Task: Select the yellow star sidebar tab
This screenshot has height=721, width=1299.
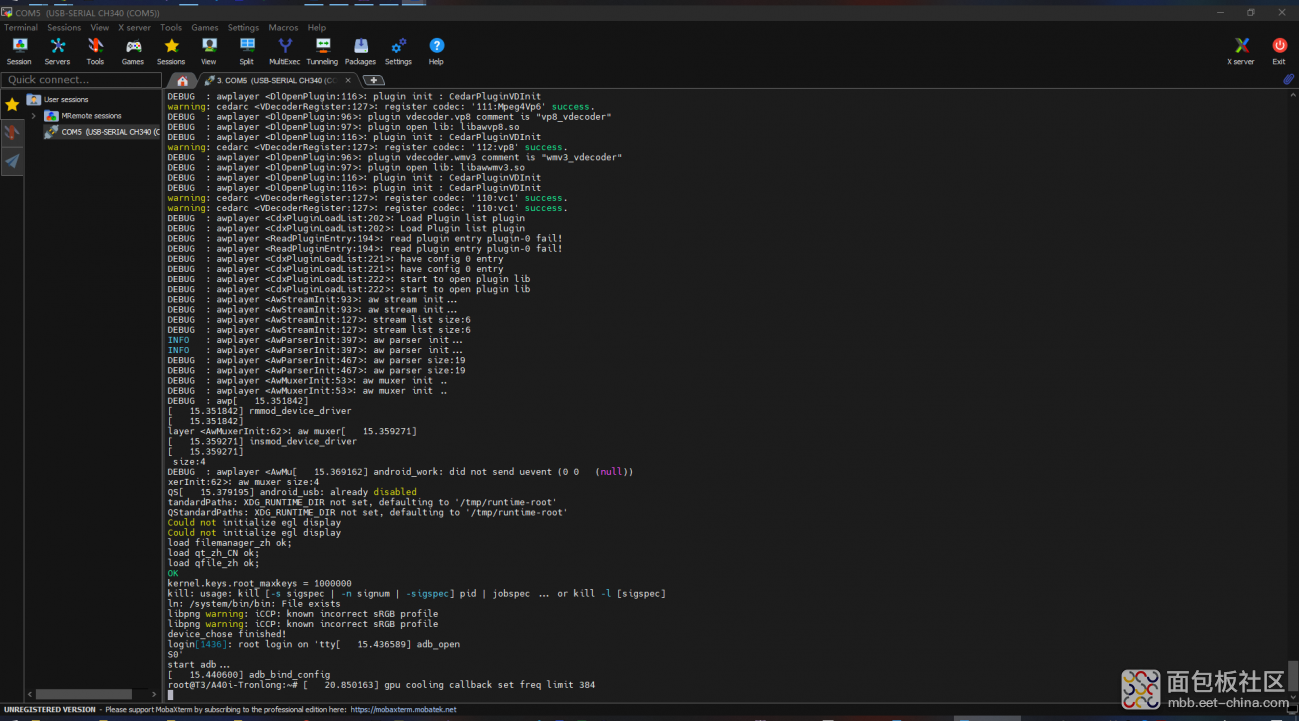Action: (x=12, y=104)
